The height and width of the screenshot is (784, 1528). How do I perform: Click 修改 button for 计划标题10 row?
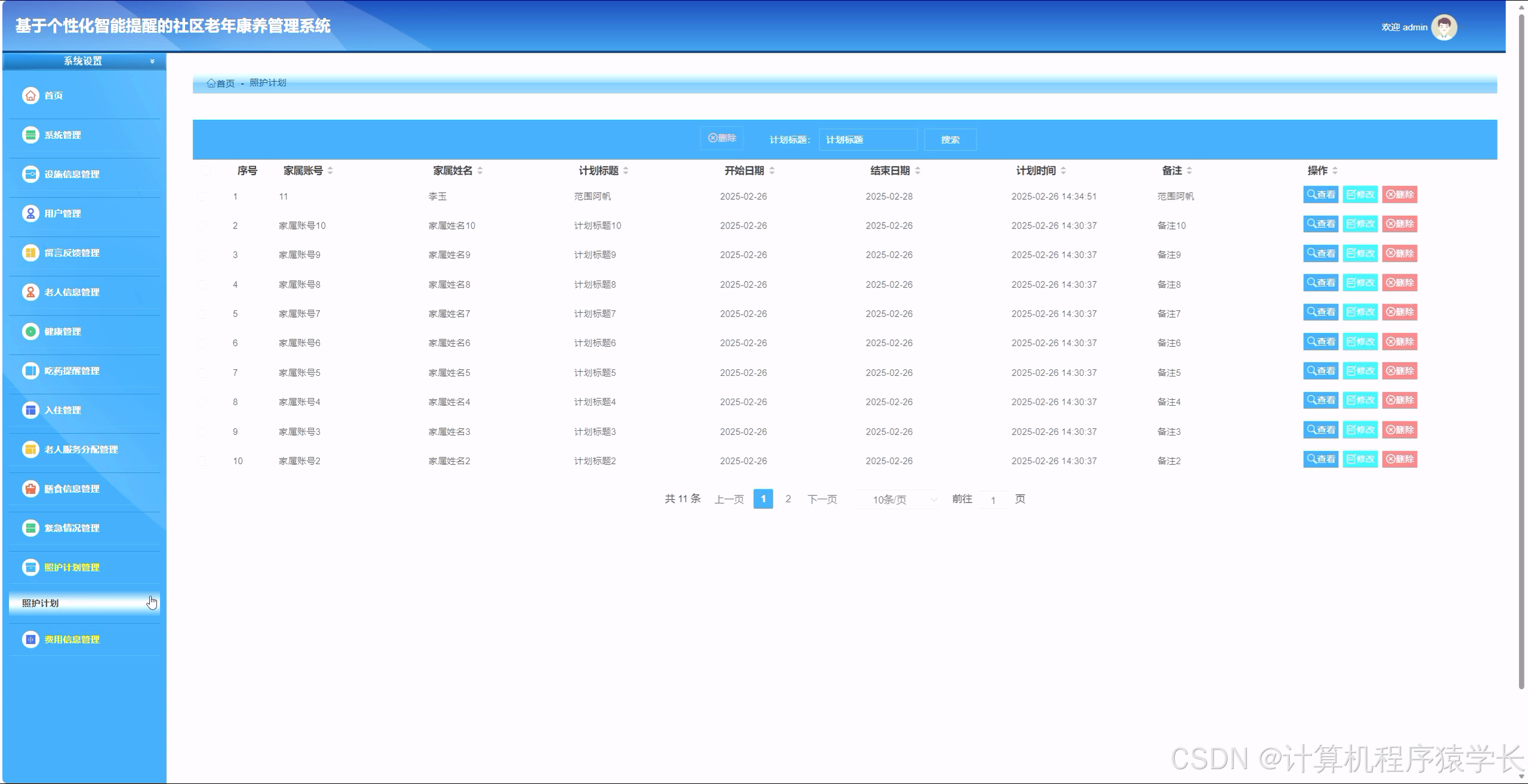point(1360,224)
